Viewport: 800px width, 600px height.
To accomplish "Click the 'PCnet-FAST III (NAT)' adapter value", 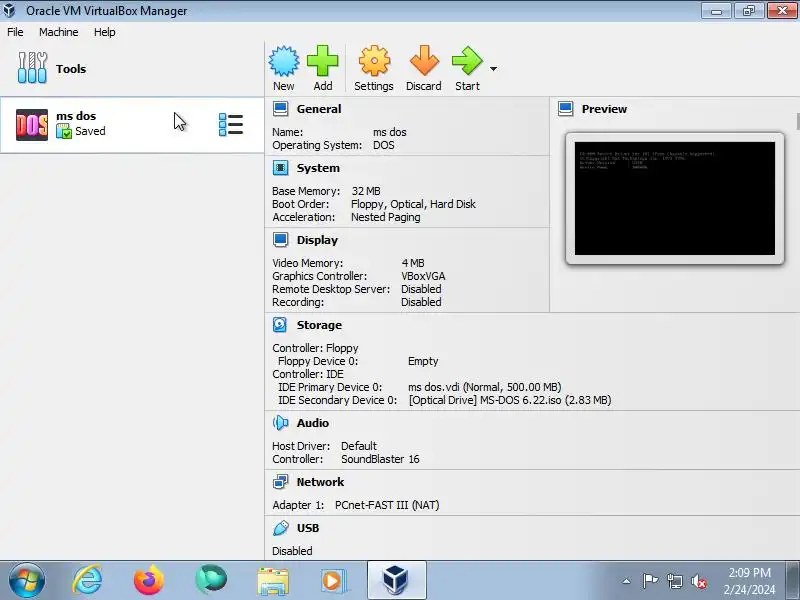I will click(387, 505).
